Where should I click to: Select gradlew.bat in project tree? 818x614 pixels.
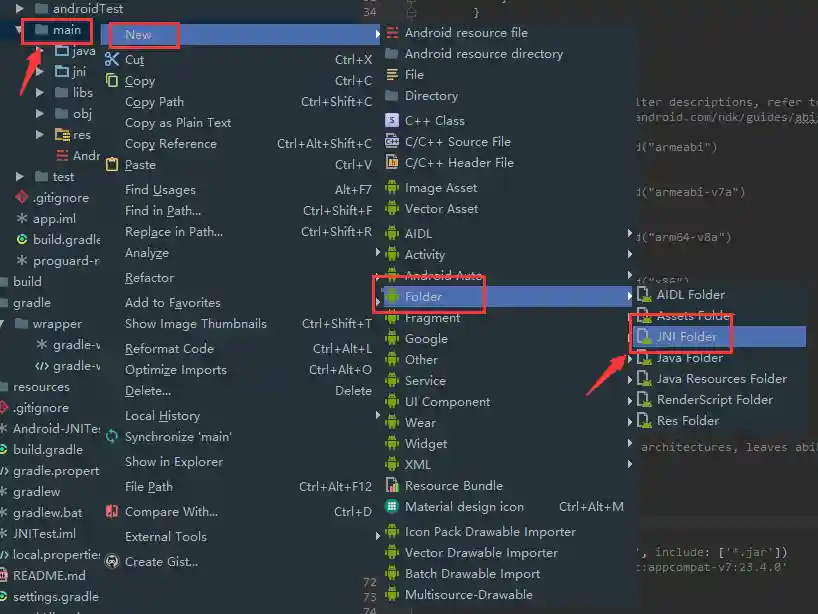point(47,513)
